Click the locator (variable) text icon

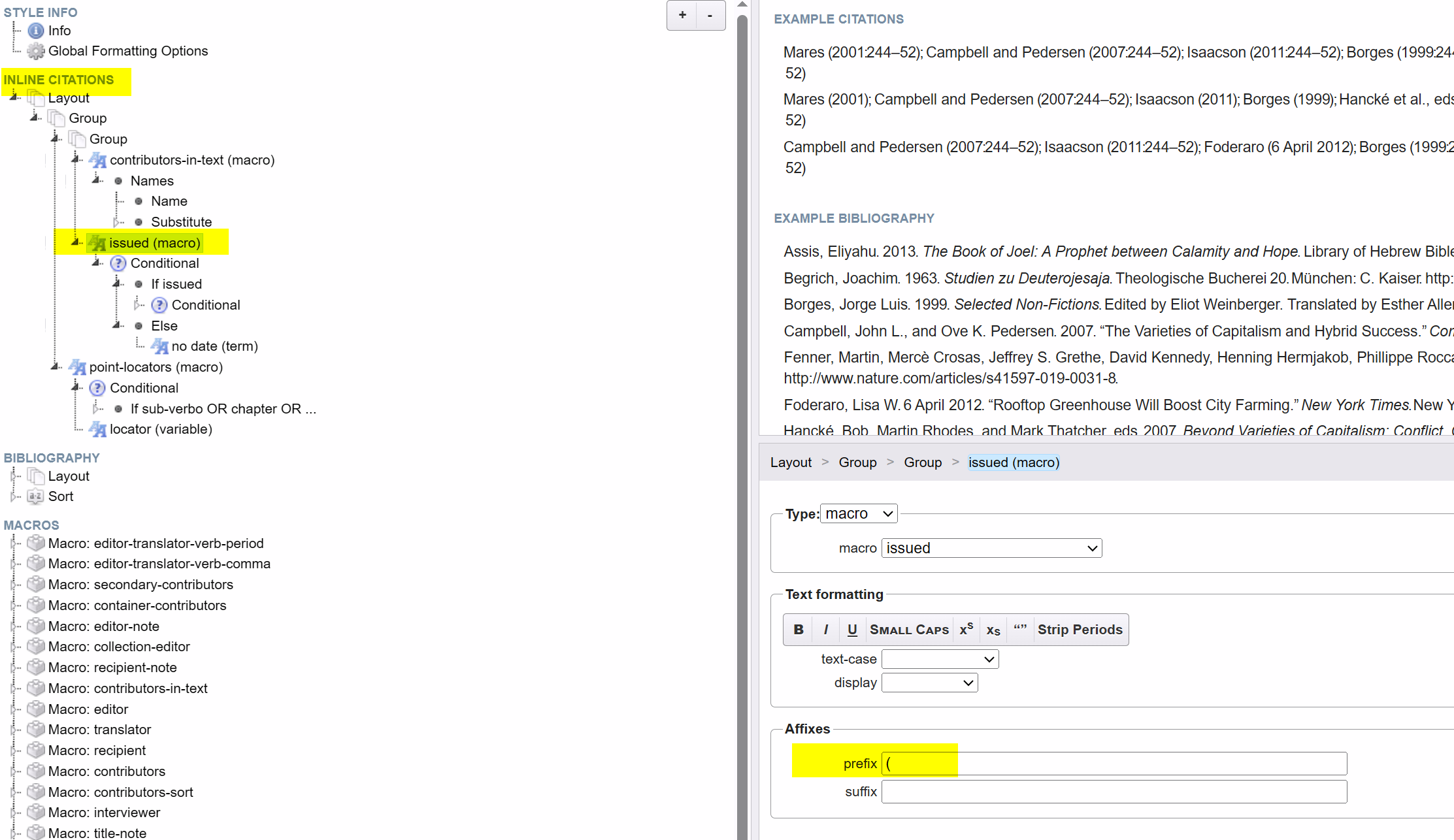coord(98,429)
